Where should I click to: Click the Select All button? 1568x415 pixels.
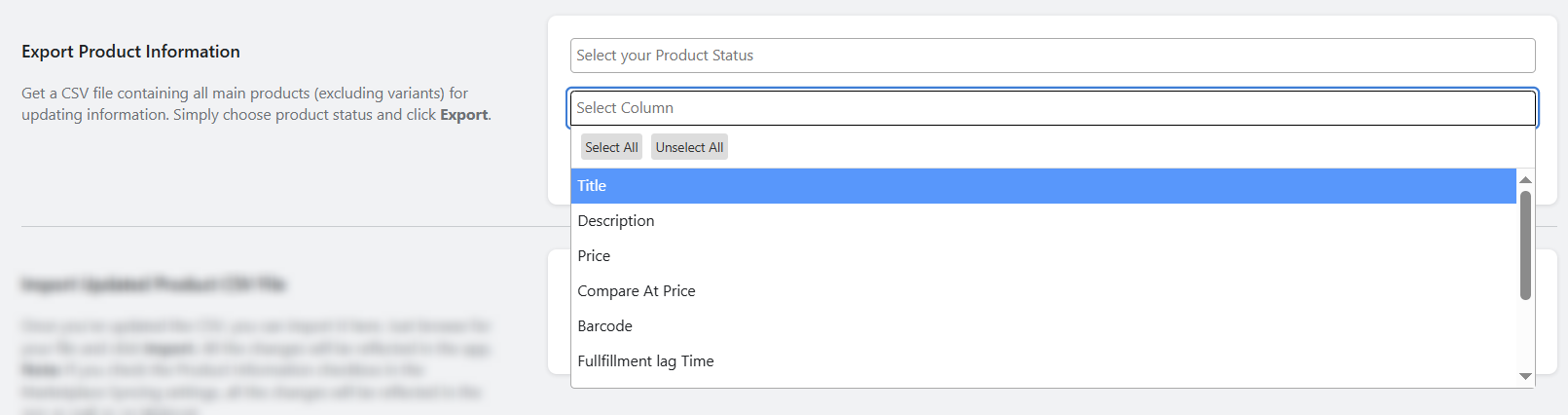point(611,147)
